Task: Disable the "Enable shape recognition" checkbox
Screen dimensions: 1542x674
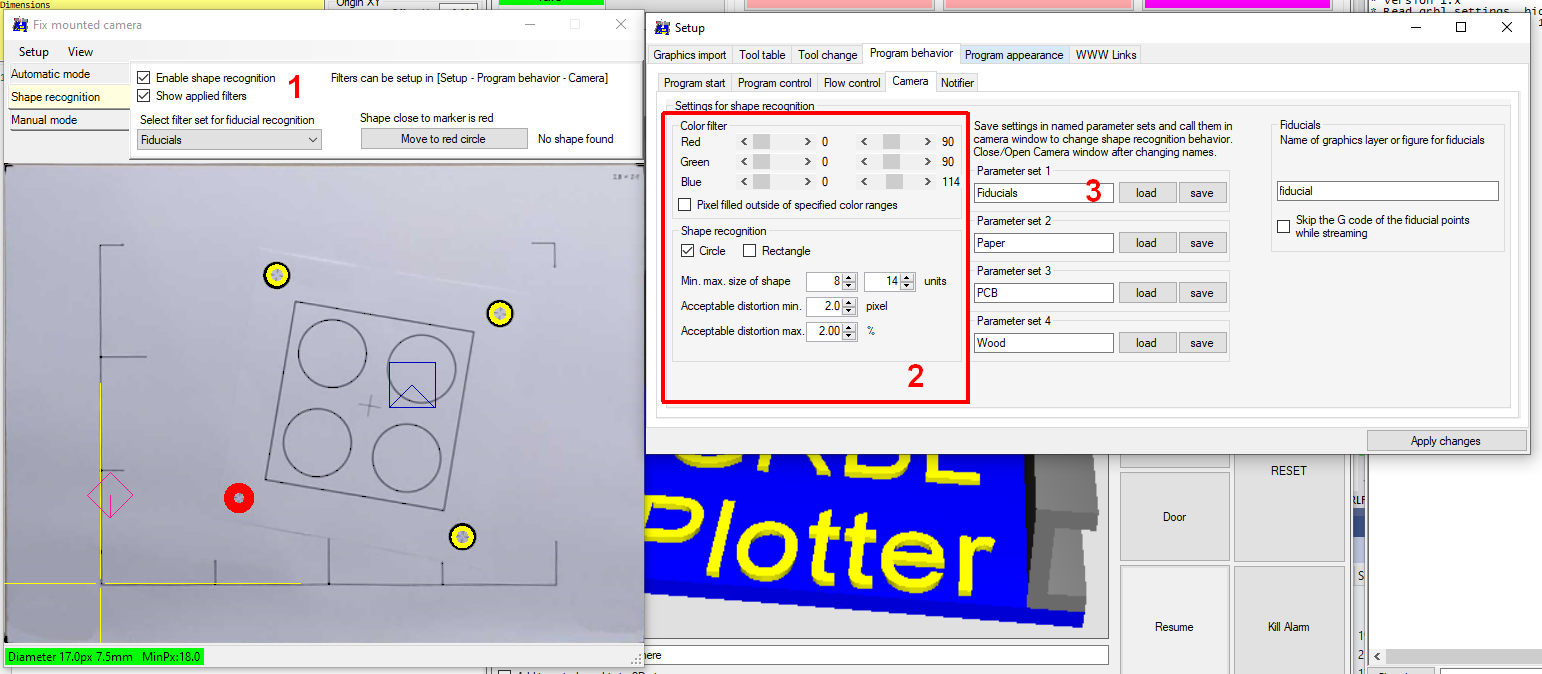Action: pyautogui.click(x=143, y=77)
